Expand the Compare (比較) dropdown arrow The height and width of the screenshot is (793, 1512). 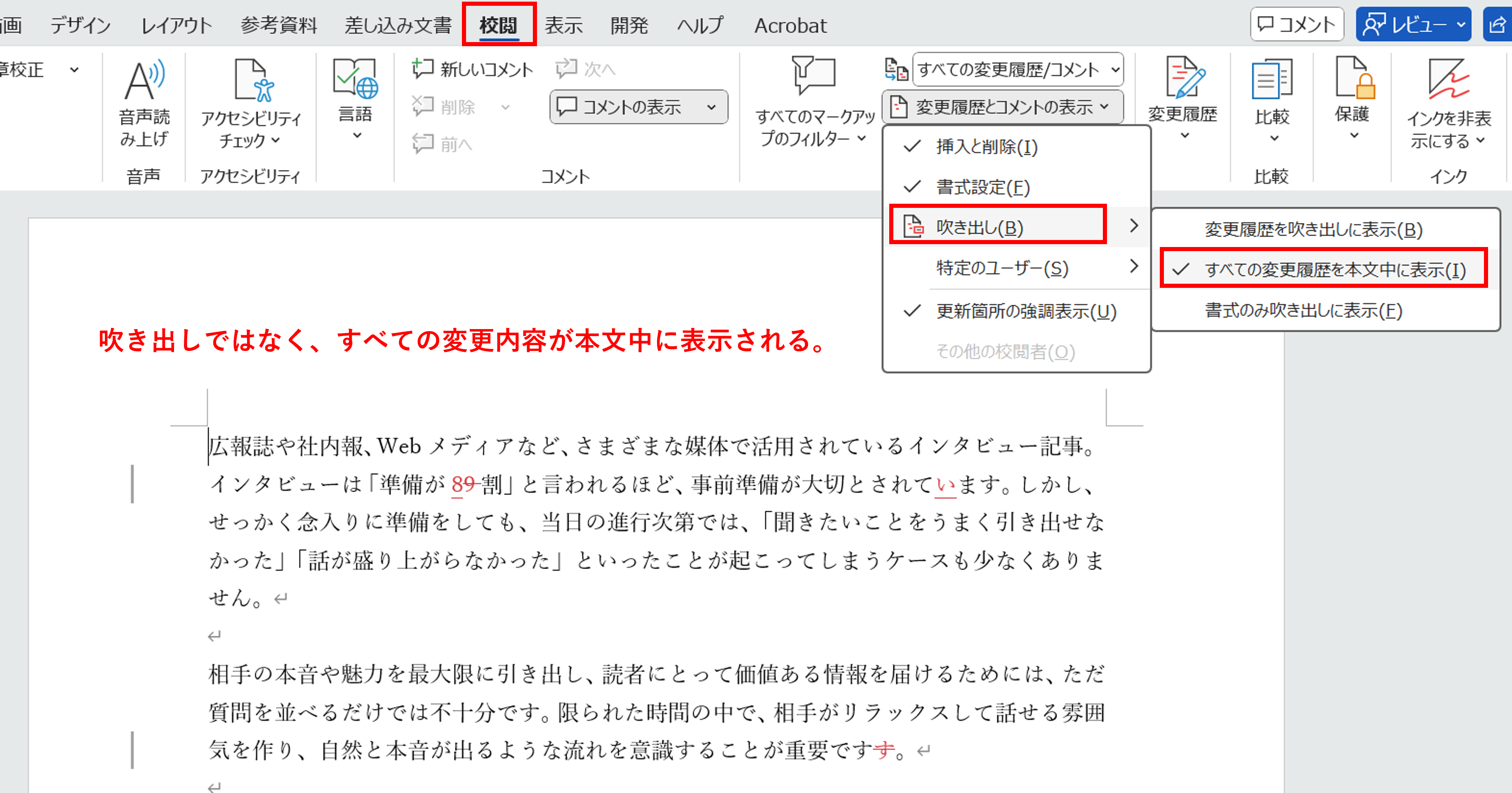tap(1274, 139)
